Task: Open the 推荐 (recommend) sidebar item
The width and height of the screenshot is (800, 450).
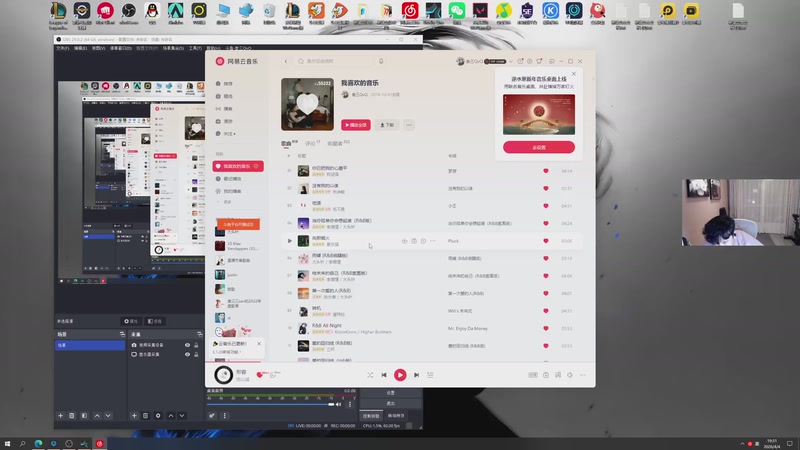Action: click(x=224, y=84)
